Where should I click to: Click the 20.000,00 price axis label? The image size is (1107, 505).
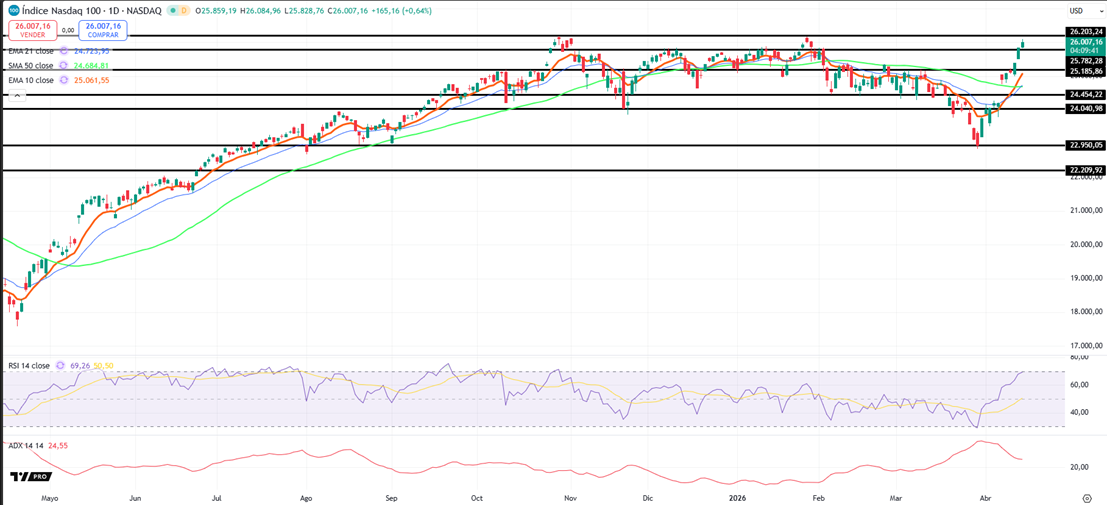click(x=1086, y=244)
